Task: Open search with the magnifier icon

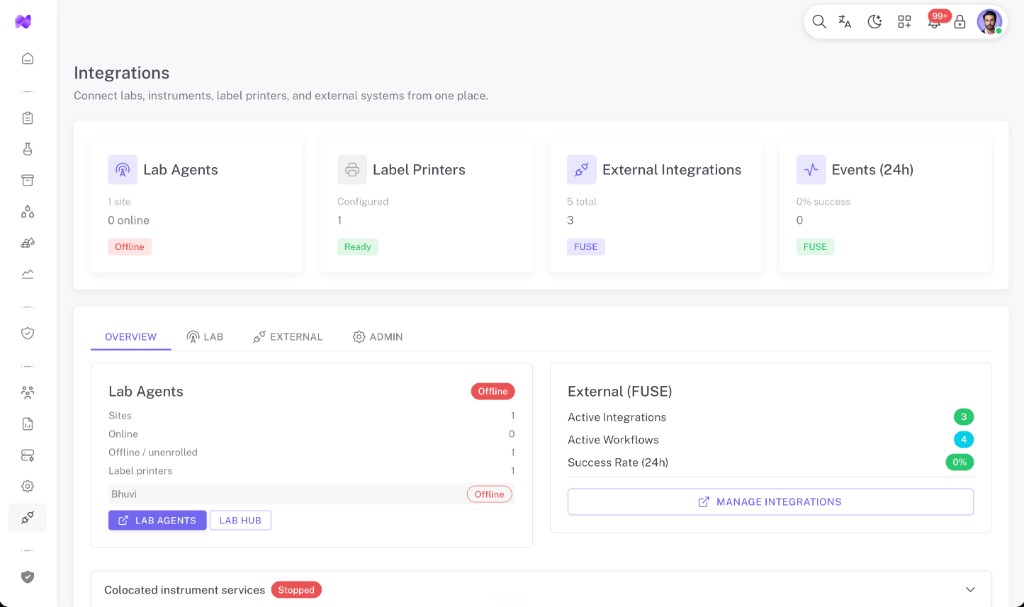Action: pyautogui.click(x=819, y=22)
